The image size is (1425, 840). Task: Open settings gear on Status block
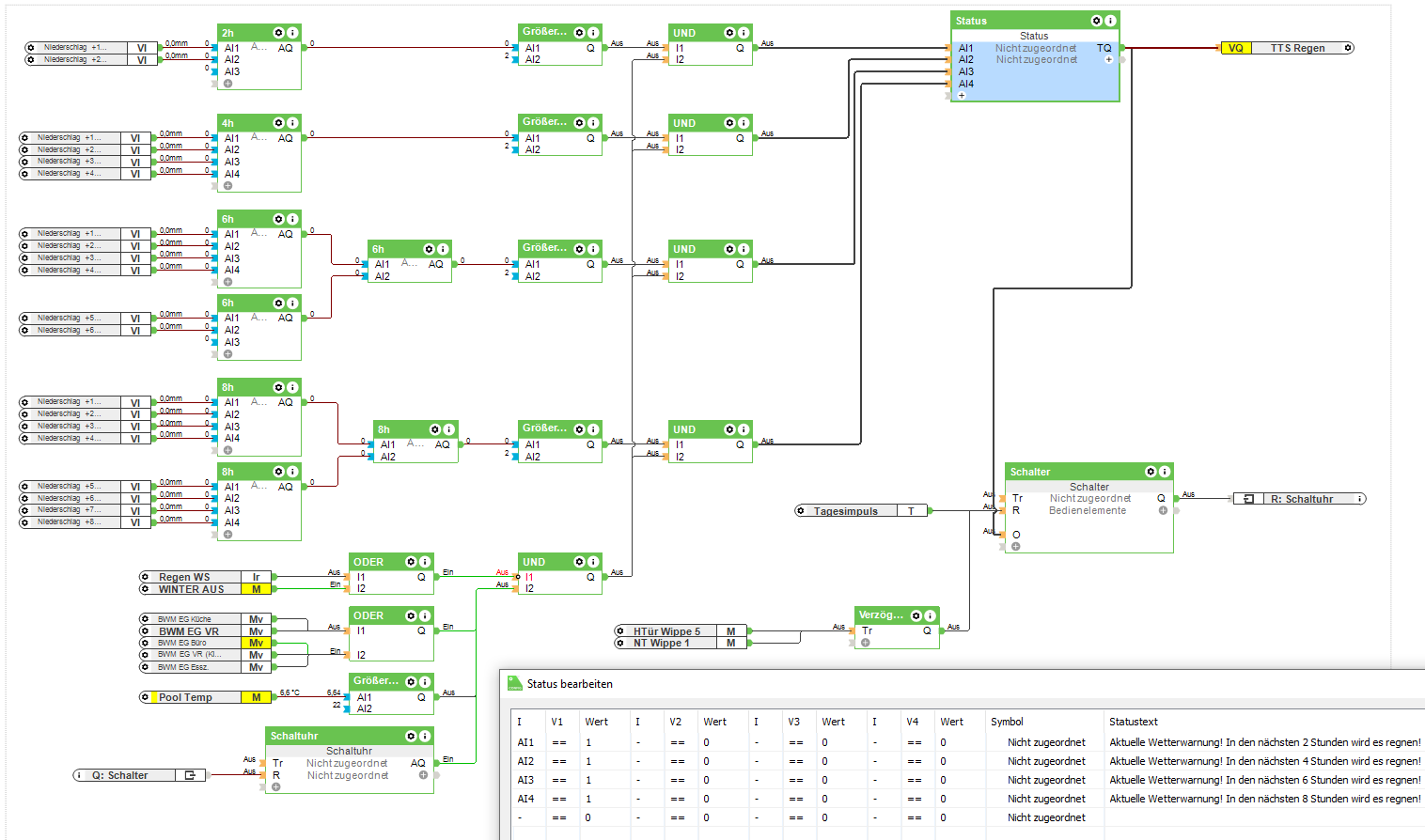[1096, 21]
